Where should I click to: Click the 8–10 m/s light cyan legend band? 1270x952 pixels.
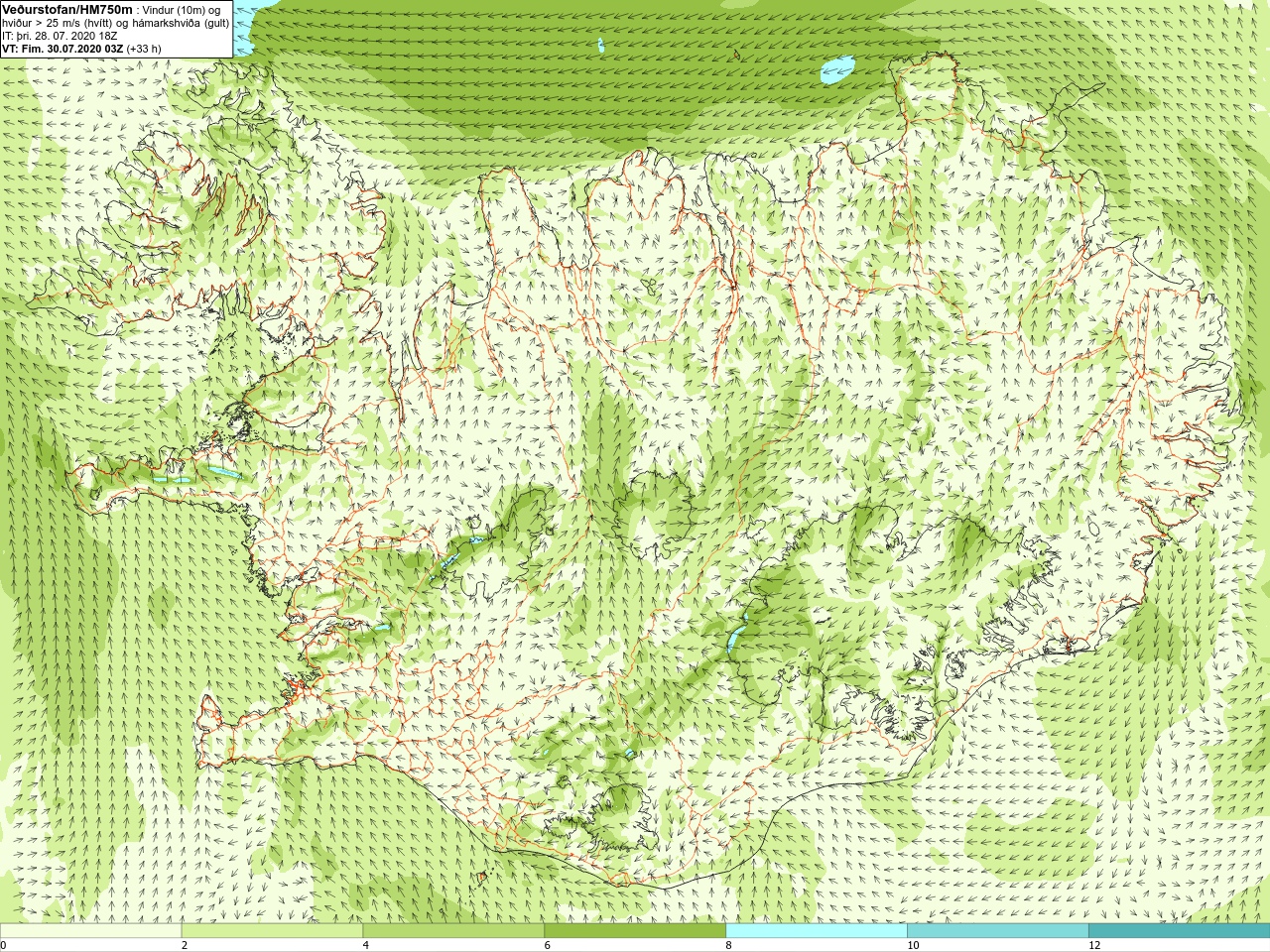click(x=817, y=932)
